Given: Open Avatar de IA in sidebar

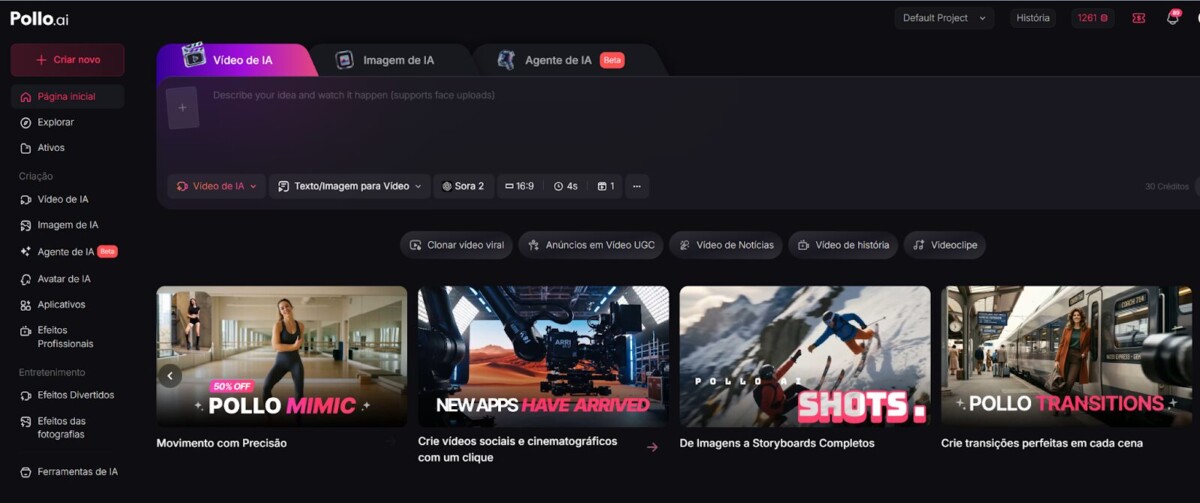Looking at the screenshot, I should [x=63, y=279].
